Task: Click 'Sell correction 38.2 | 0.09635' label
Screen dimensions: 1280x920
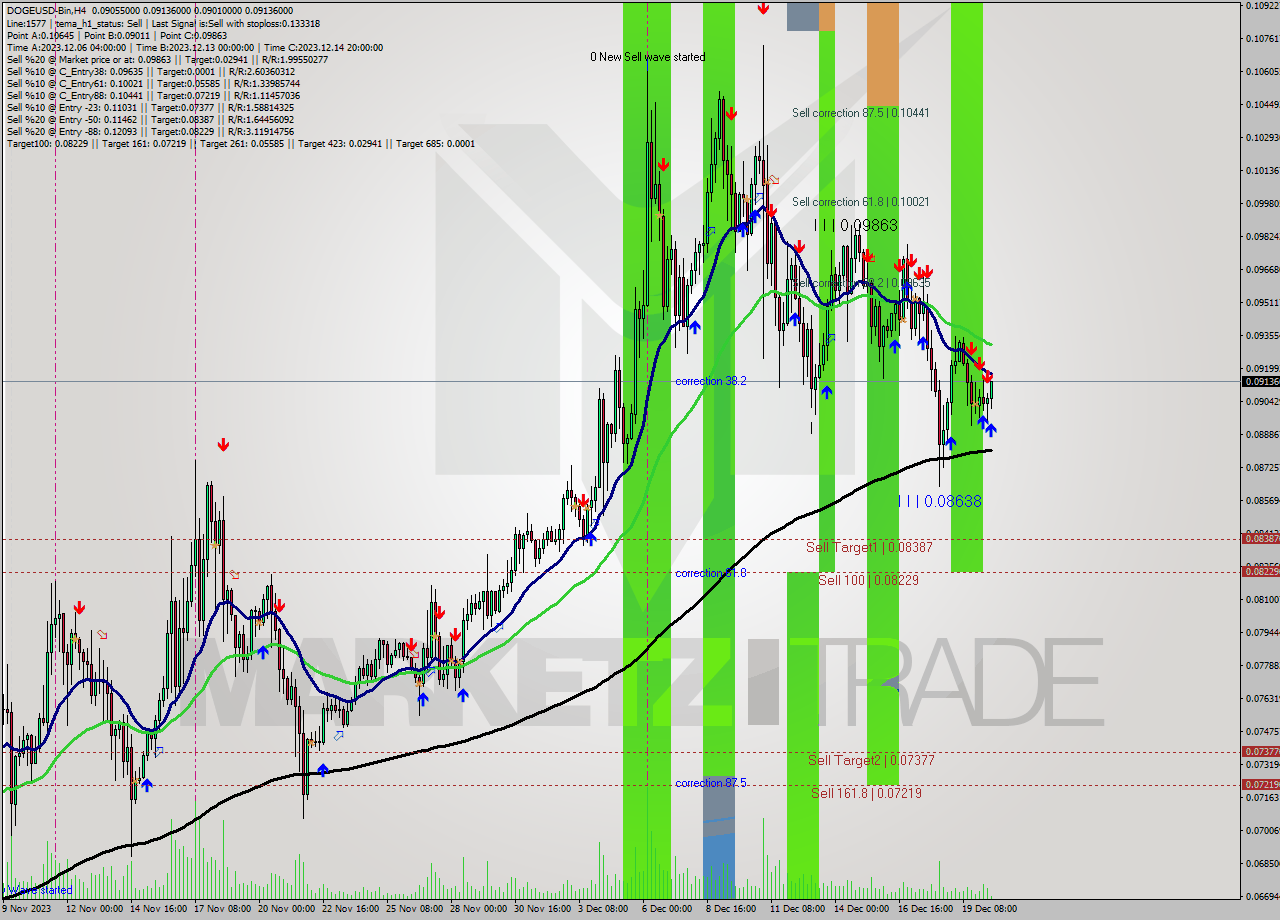Action: click(x=860, y=283)
